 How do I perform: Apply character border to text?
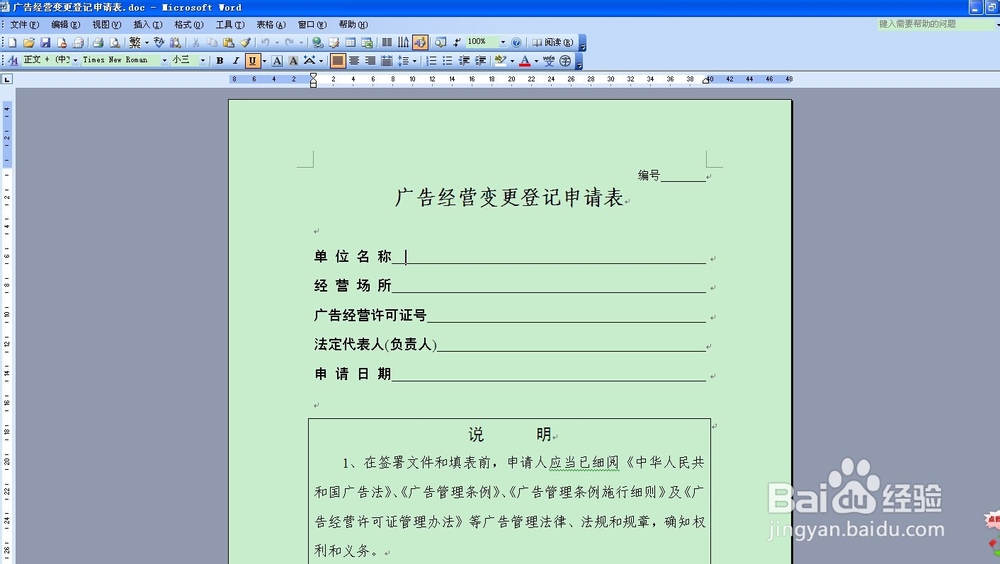[x=277, y=60]
